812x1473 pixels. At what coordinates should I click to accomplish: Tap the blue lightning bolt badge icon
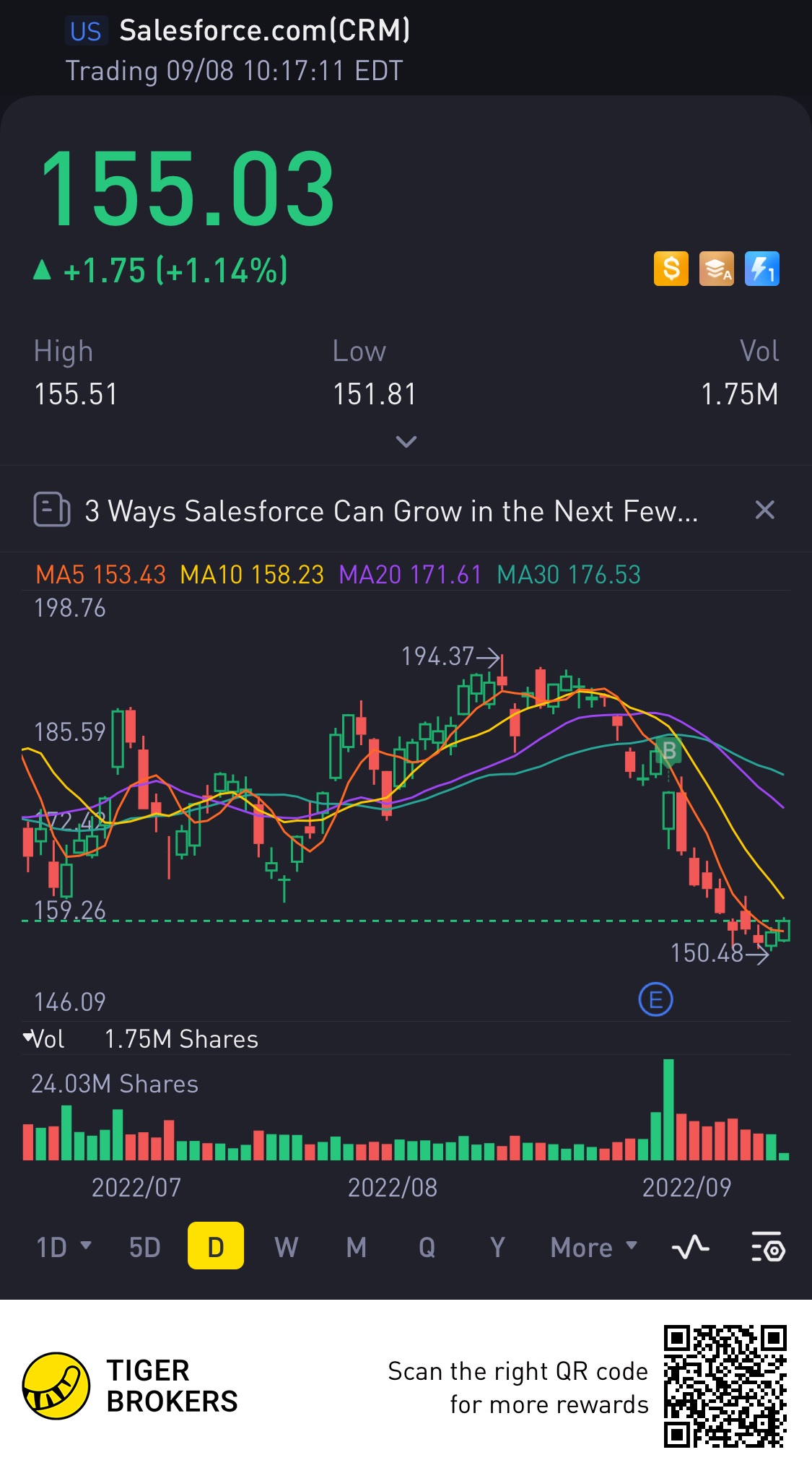point(762,269)
